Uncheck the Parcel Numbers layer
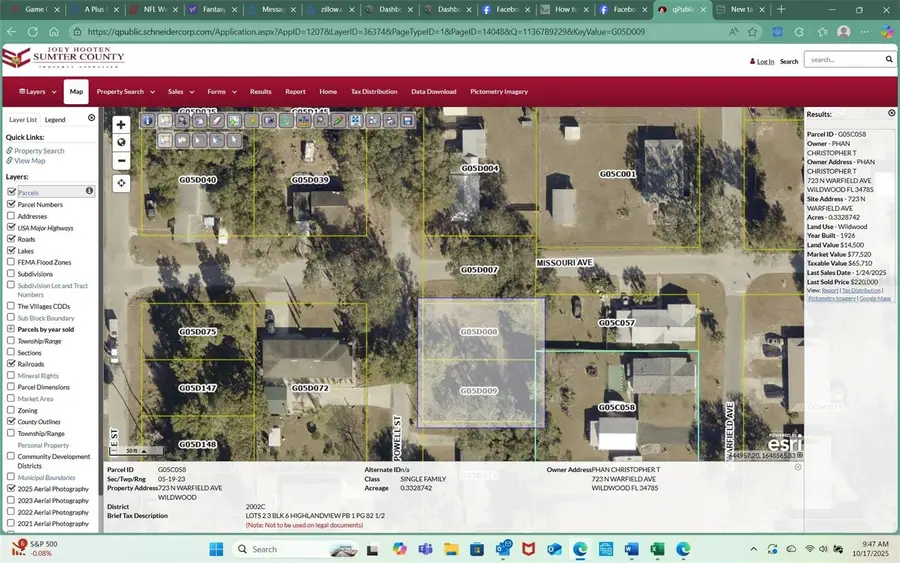 [11, 204]
